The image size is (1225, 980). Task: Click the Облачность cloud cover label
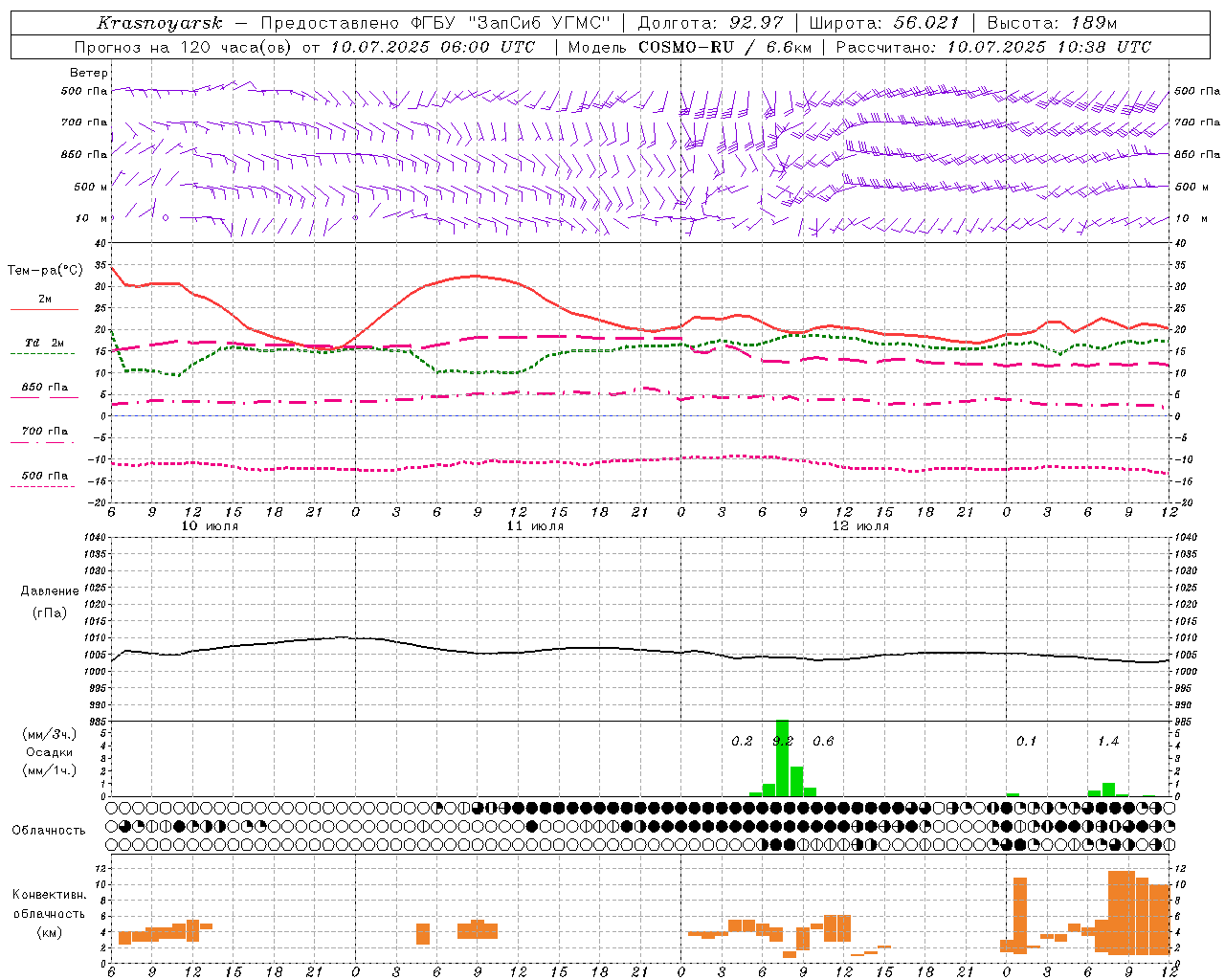coord(49,830)
